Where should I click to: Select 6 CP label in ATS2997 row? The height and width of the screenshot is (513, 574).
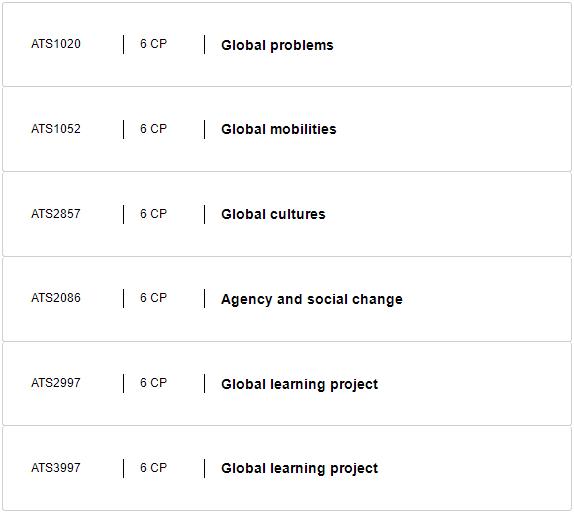(153, 383)
